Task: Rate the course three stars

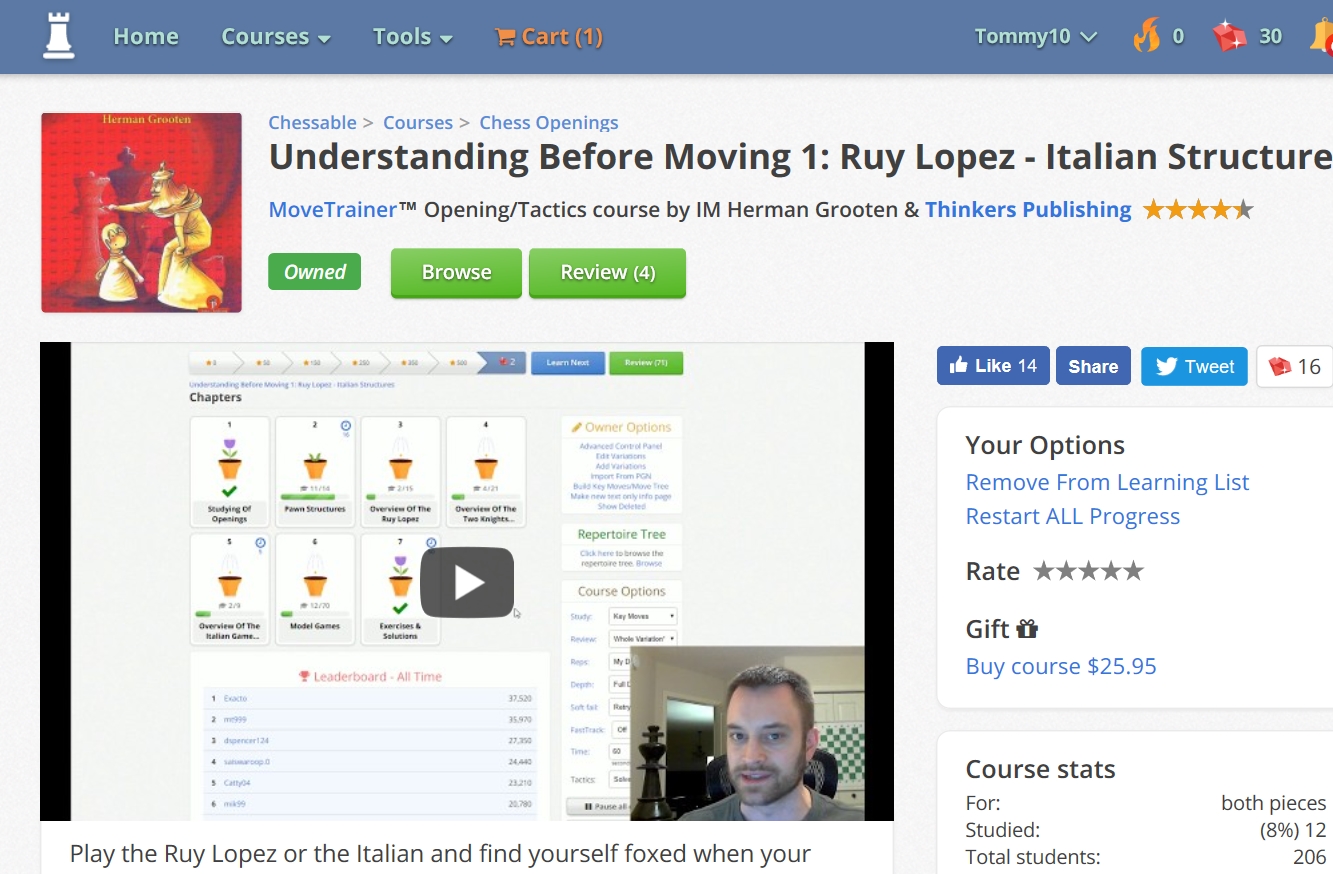Action: coord(1088,571)
